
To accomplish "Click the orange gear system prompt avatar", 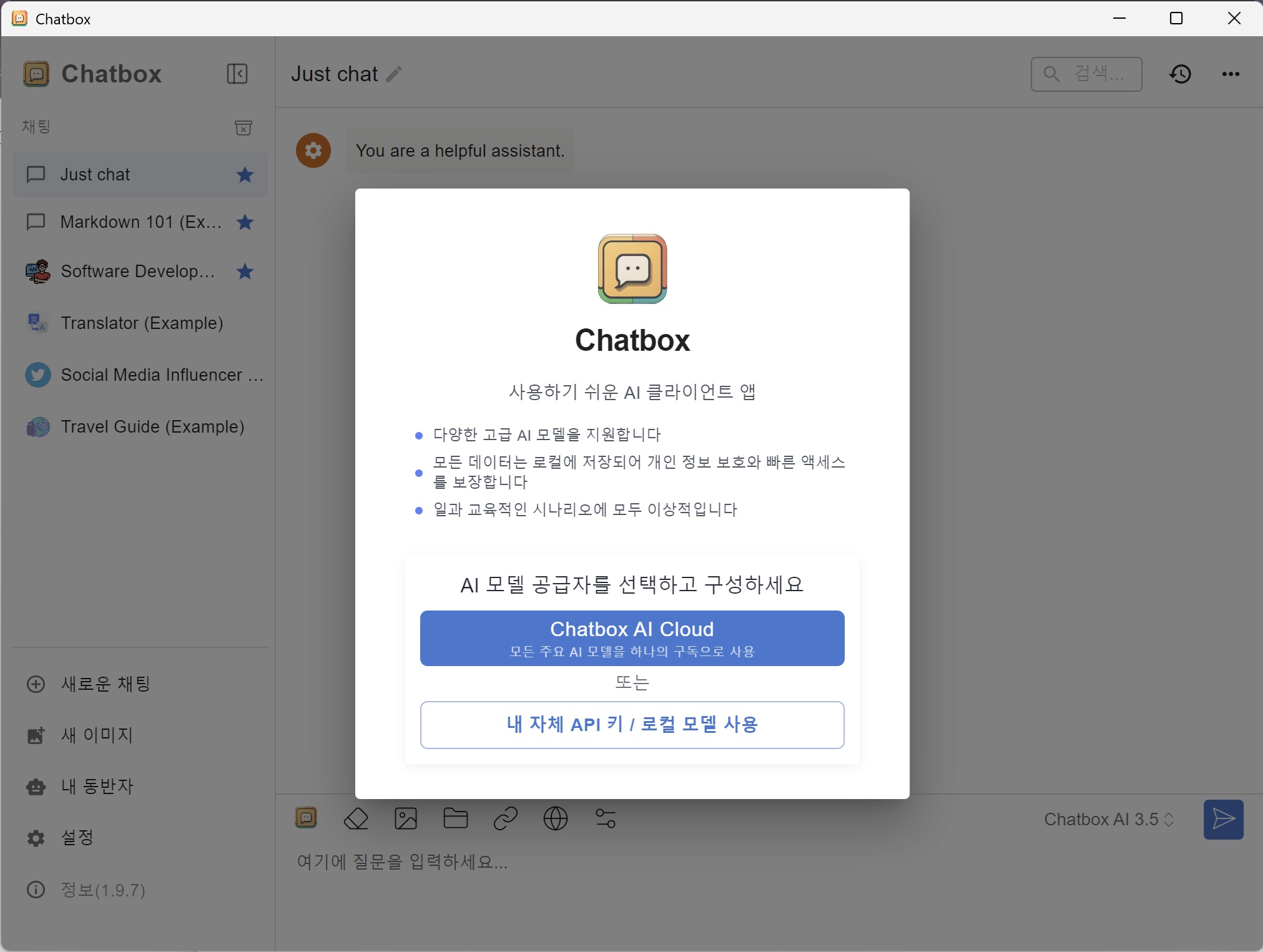I will (x=313, y=150).
